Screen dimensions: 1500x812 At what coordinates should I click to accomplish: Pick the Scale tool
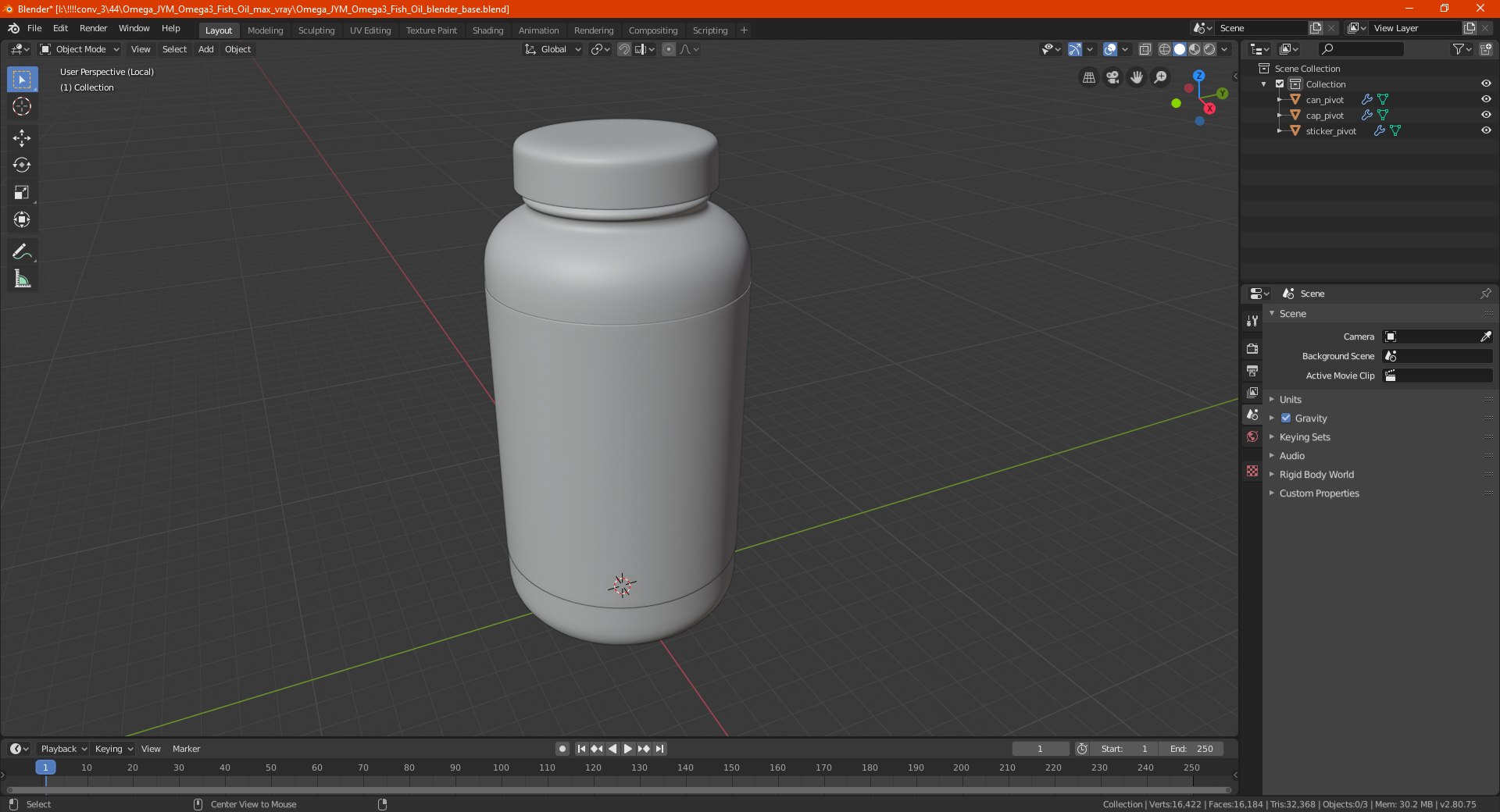click(22, 192)
